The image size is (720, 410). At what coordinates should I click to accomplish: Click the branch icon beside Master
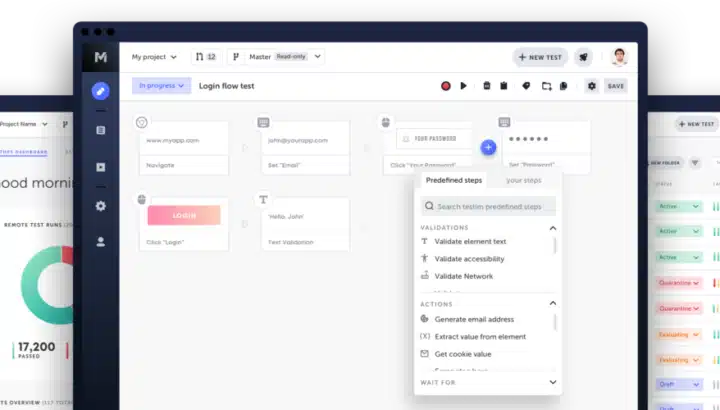236,56
